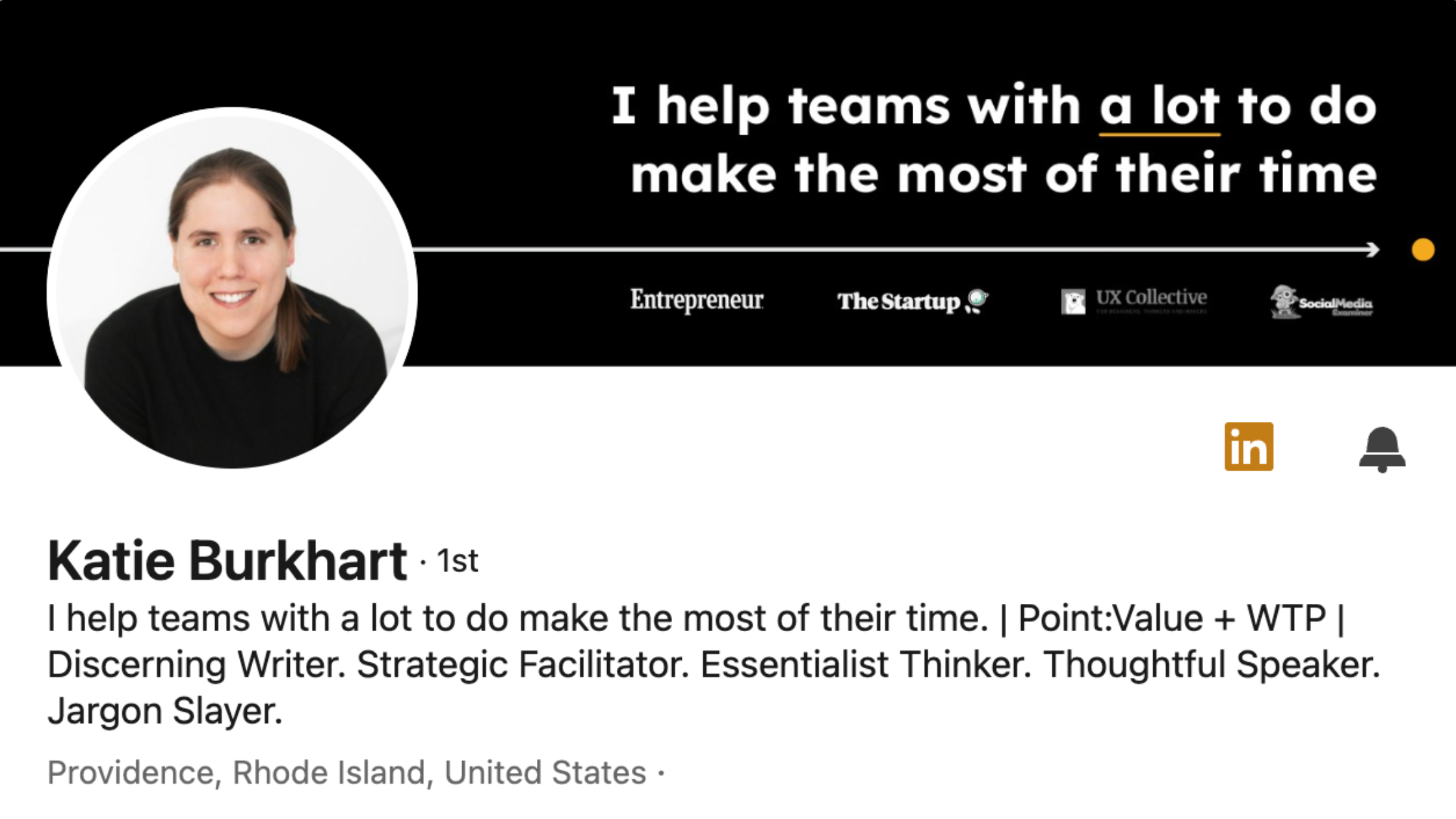Select the Katie Burkhart profile name
1456x819 pixels.
pos(227,560)
